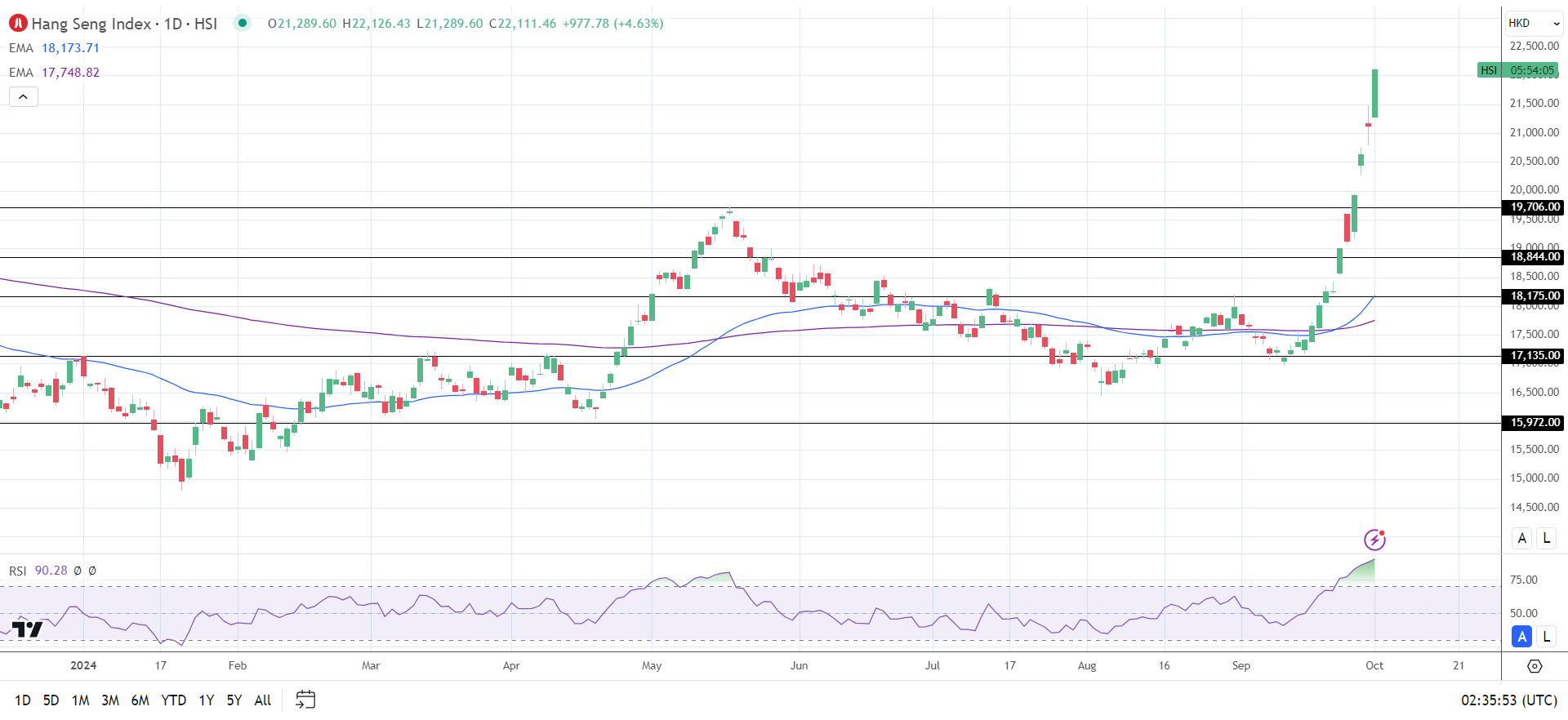
Task: Click the green HSI price countdown label
Action: click(x=1518, y=70)
